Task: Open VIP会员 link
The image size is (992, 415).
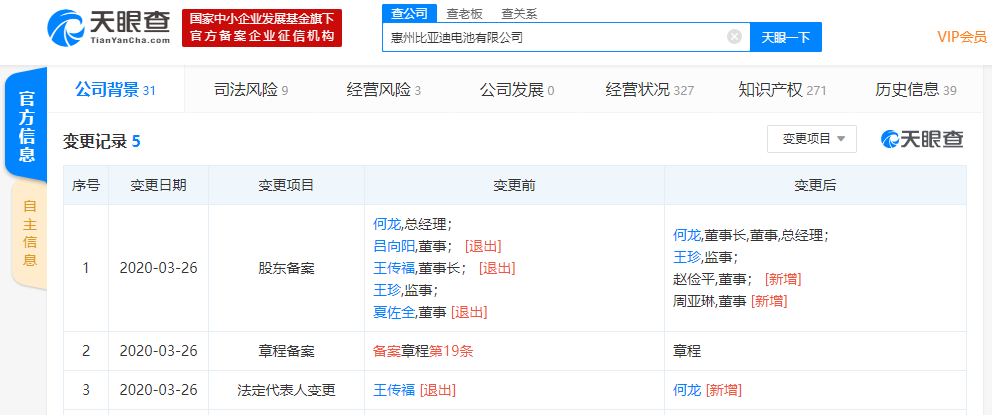Action: click(962, 37)
